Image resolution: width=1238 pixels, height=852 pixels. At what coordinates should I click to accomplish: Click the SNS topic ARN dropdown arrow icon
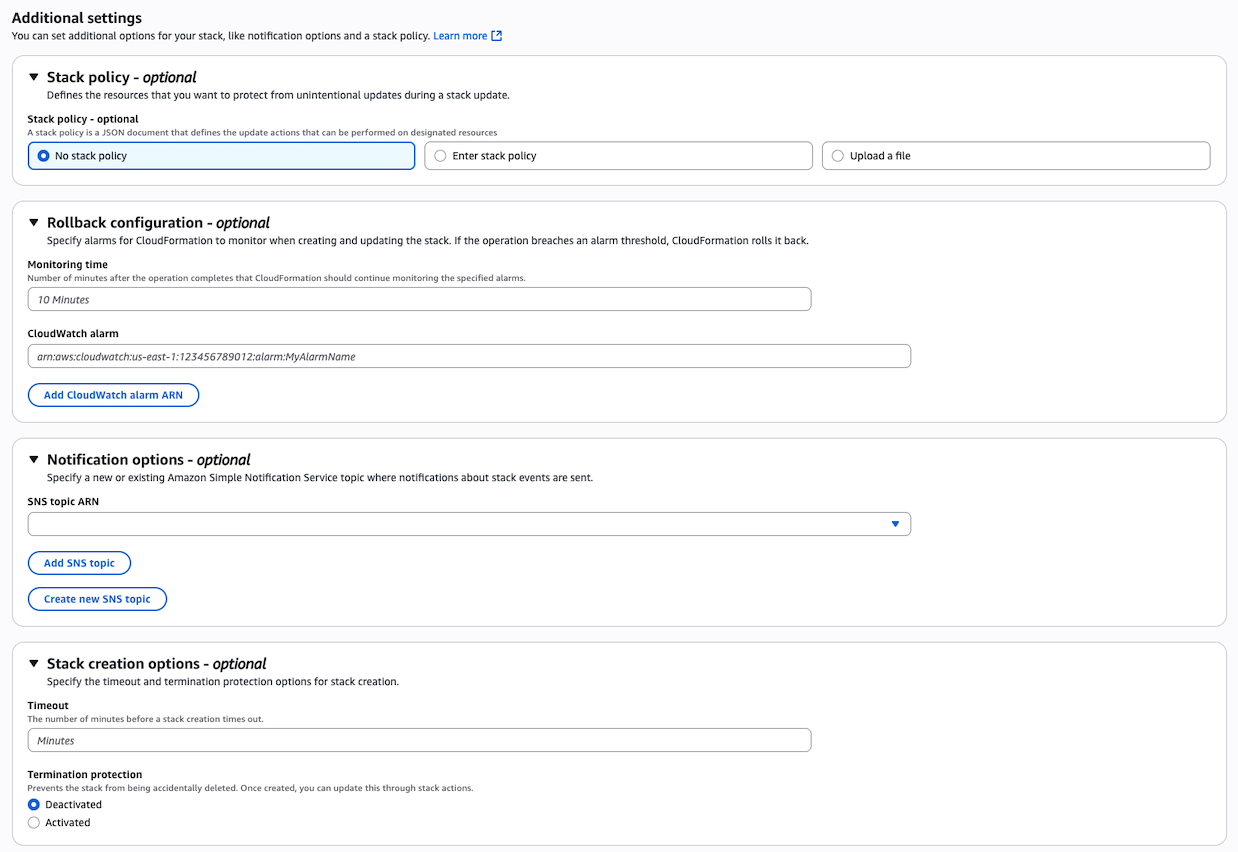point(895,523)
